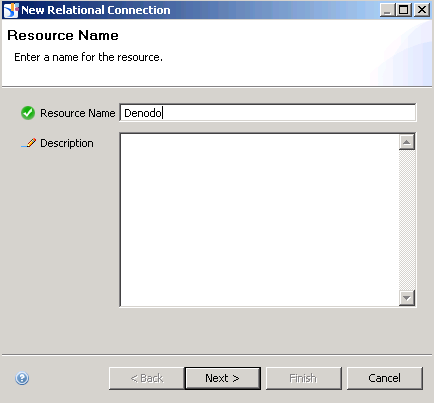Click the Description scrollbar up arrow
This screenshot has height=403, width=434.
click(407, 142)
